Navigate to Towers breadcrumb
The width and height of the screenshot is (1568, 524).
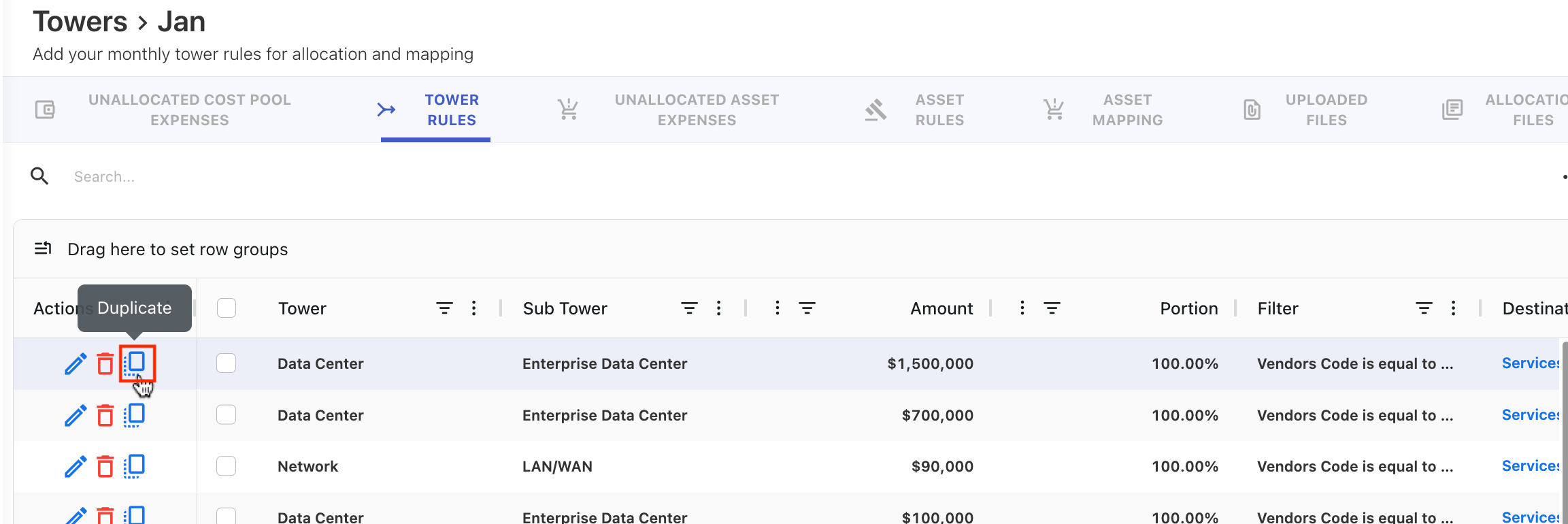80,22
